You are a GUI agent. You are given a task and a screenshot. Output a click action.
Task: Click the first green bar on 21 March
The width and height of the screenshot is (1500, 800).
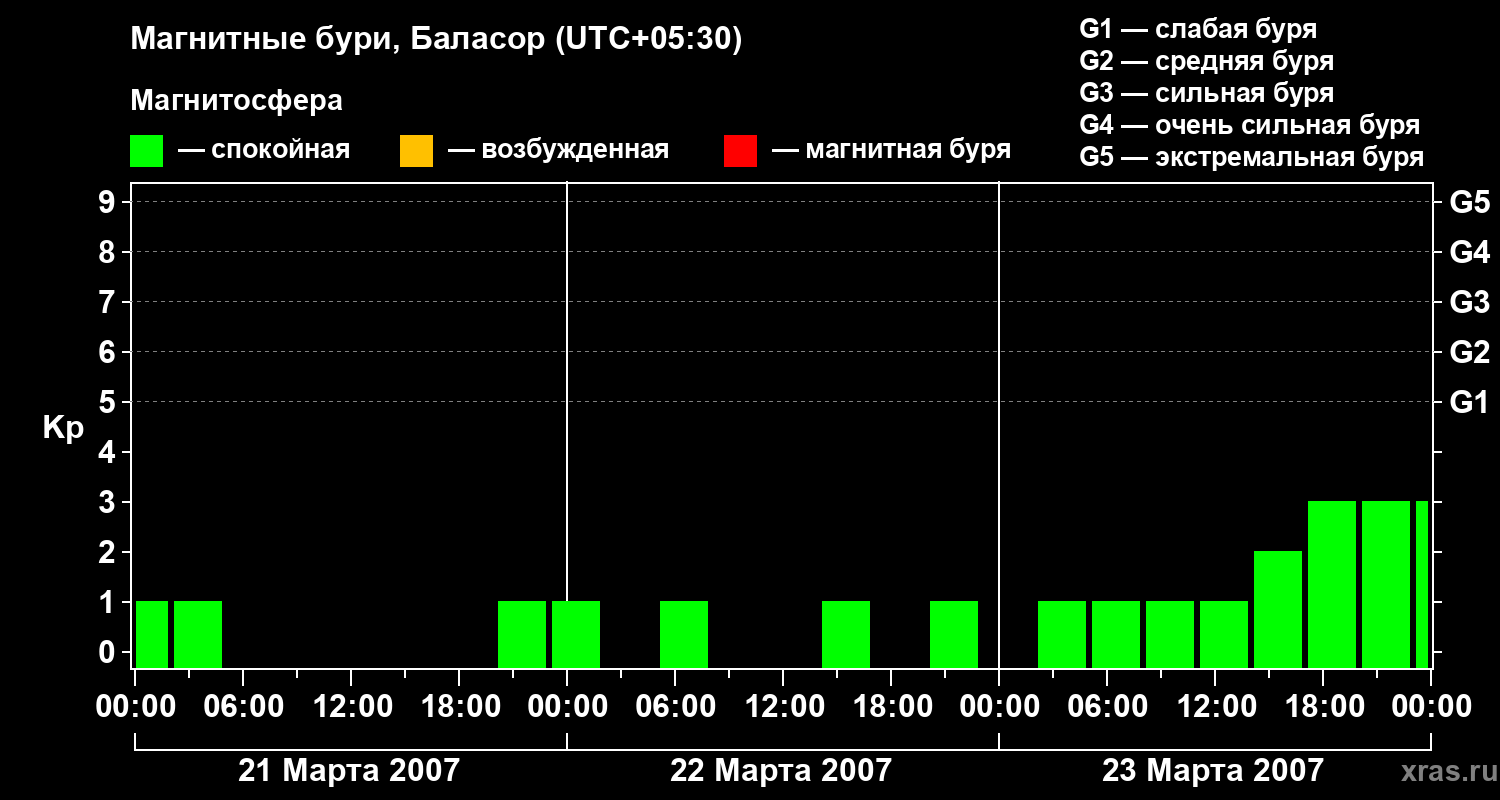pyautogui.click(x=152, y=634)
